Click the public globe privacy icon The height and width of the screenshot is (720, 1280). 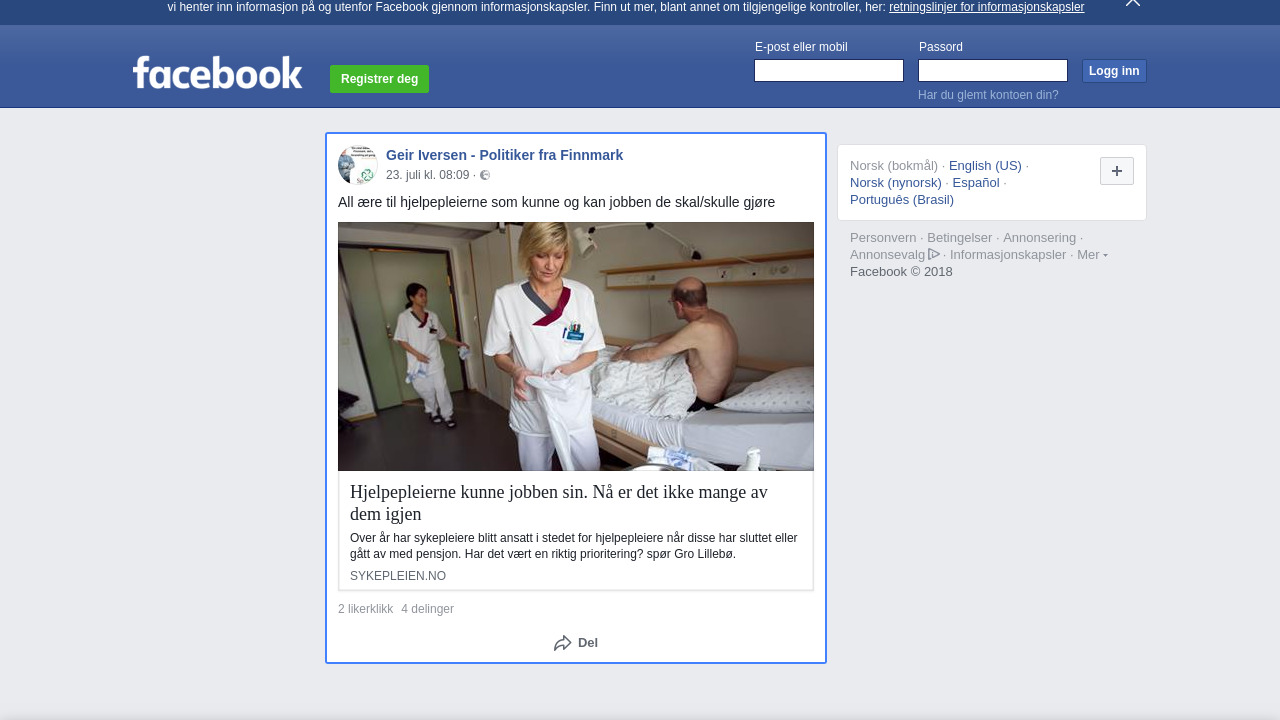pyautogui.click(x=485, y=175)
